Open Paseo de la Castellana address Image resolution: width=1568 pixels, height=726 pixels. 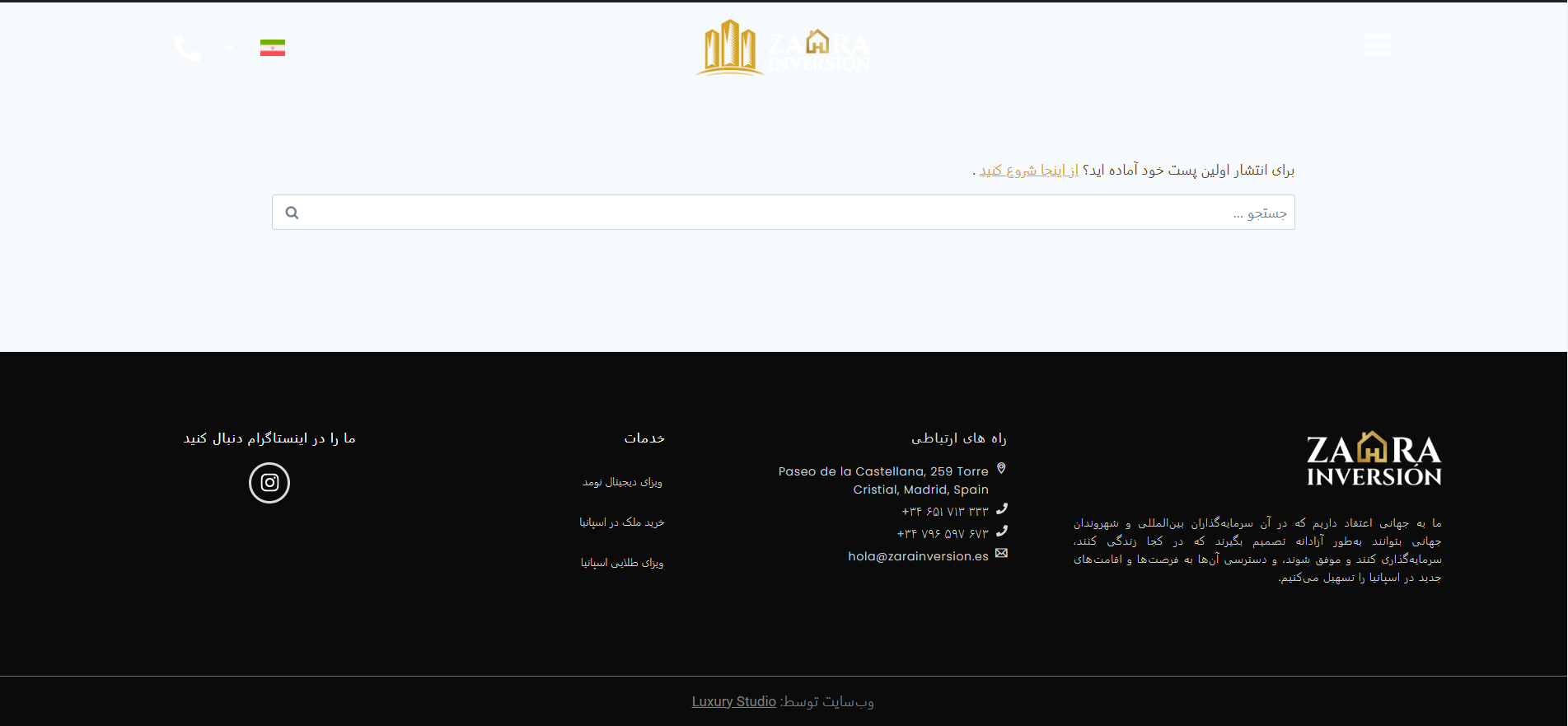tap(883, 480)
